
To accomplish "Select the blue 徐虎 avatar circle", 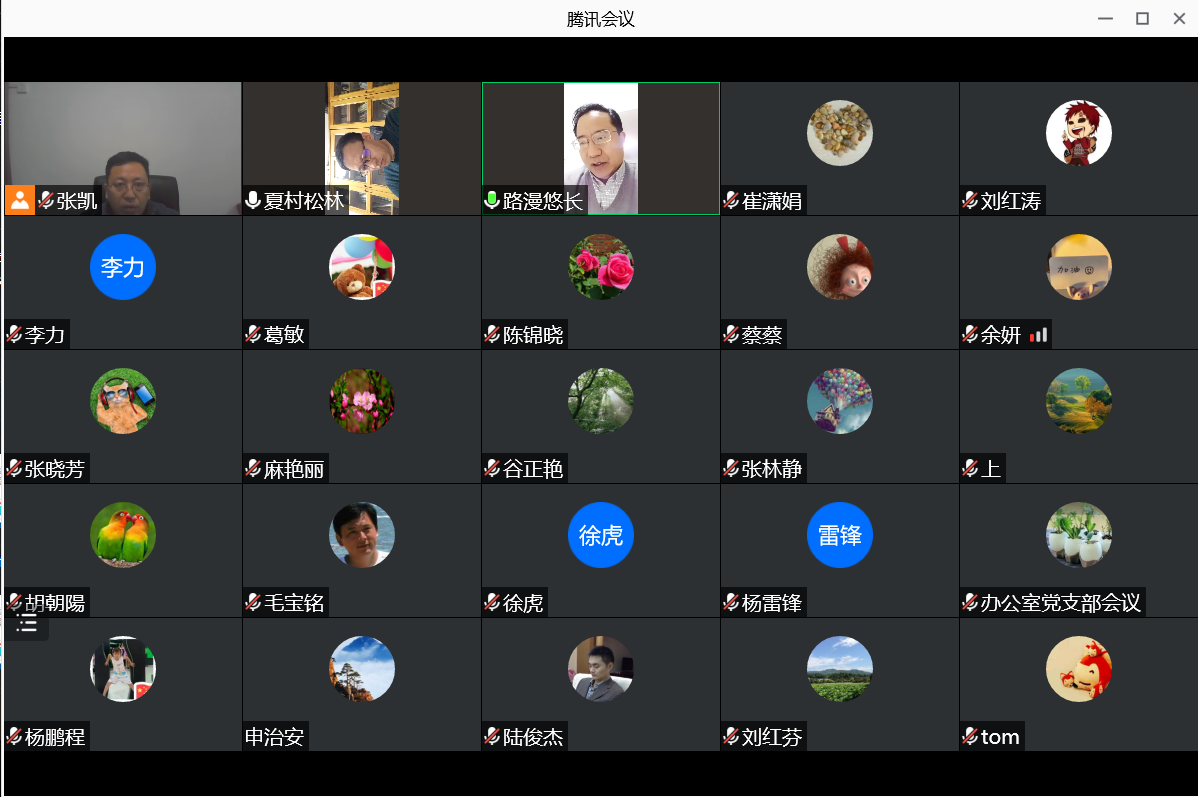I will click(601, 535).
